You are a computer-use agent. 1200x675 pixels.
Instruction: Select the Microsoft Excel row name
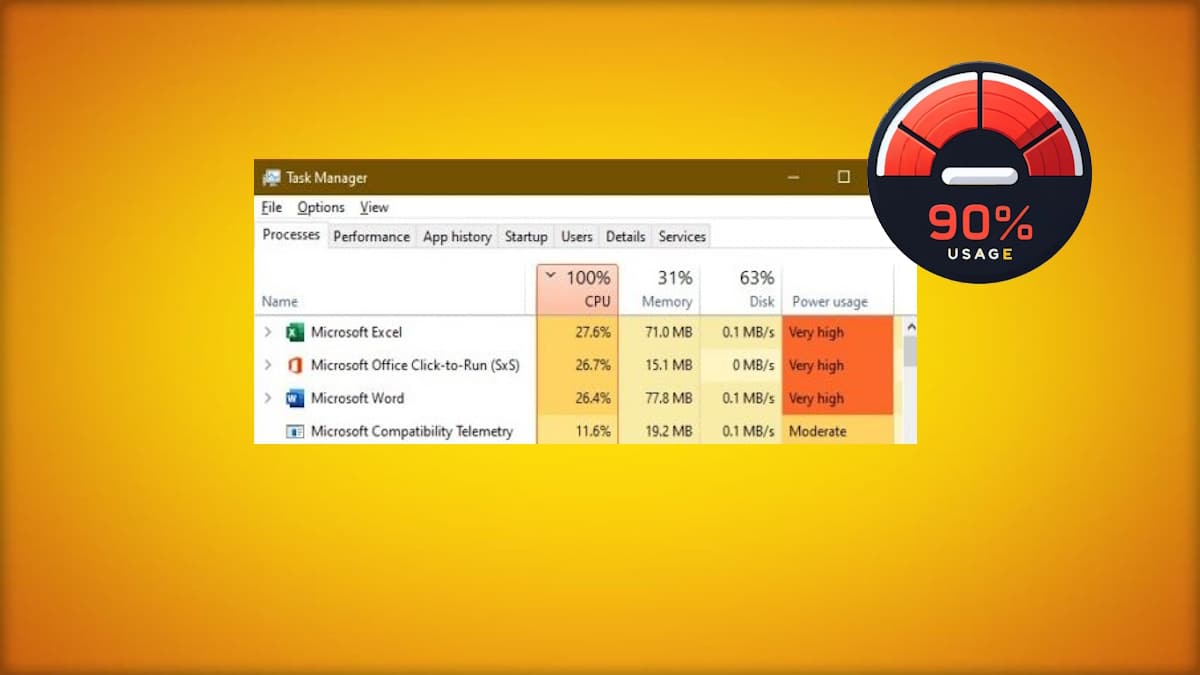pos(356,332)
